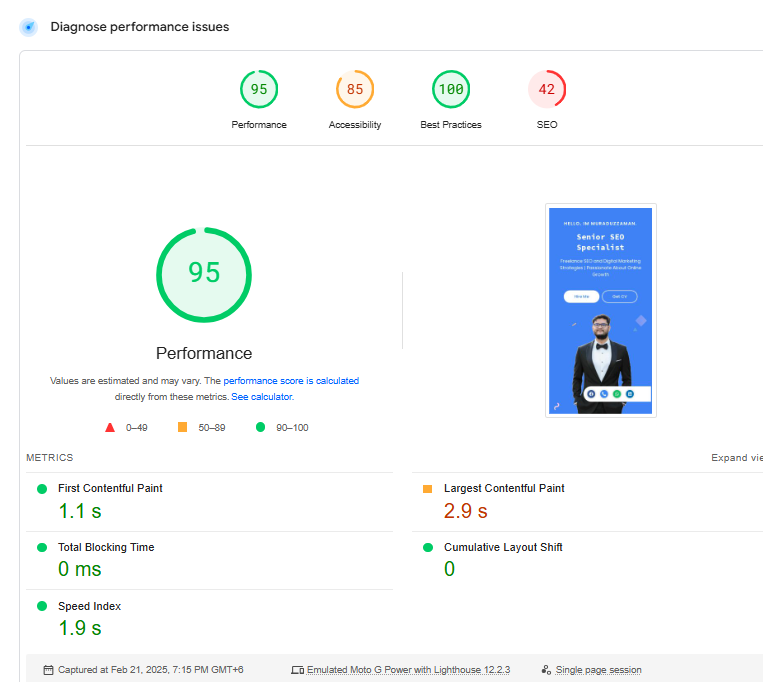Click the device icon beside Emulated Moto G Power
The image size is (763, 682).
(297, 670)
